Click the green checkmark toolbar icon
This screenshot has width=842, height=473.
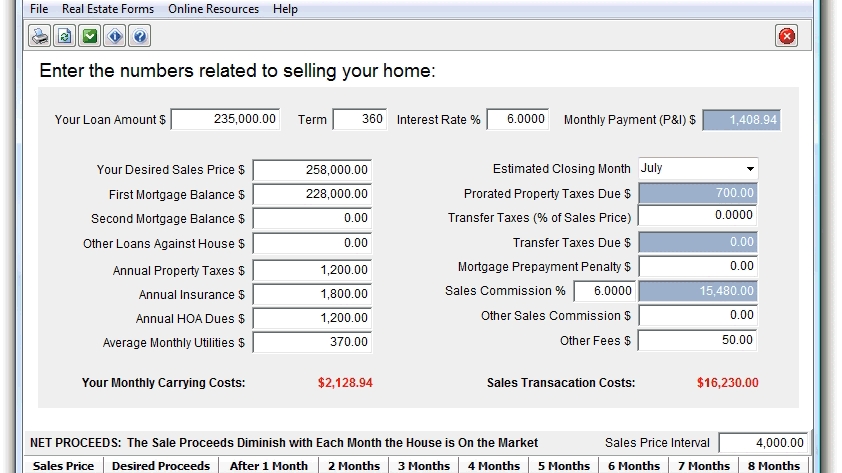(x=90, y=37)
